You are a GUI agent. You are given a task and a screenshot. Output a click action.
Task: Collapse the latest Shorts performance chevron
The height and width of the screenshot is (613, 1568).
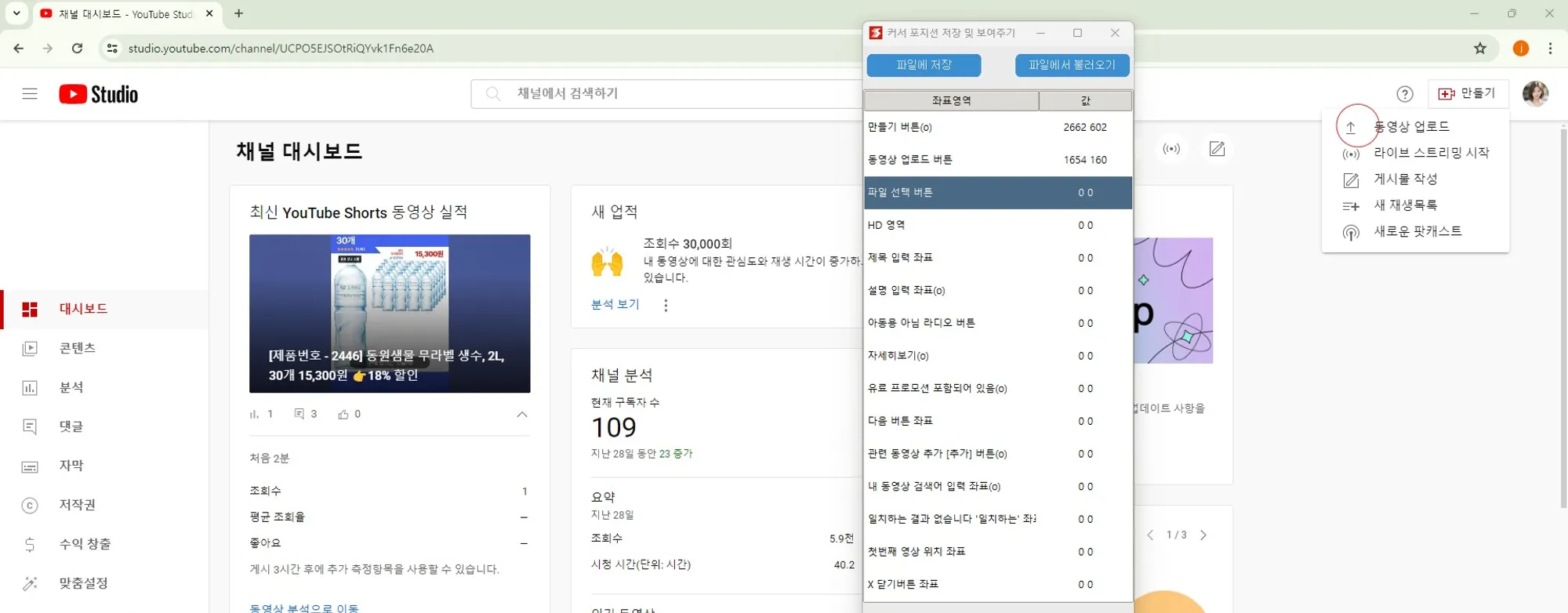click(x=522, y=414)
